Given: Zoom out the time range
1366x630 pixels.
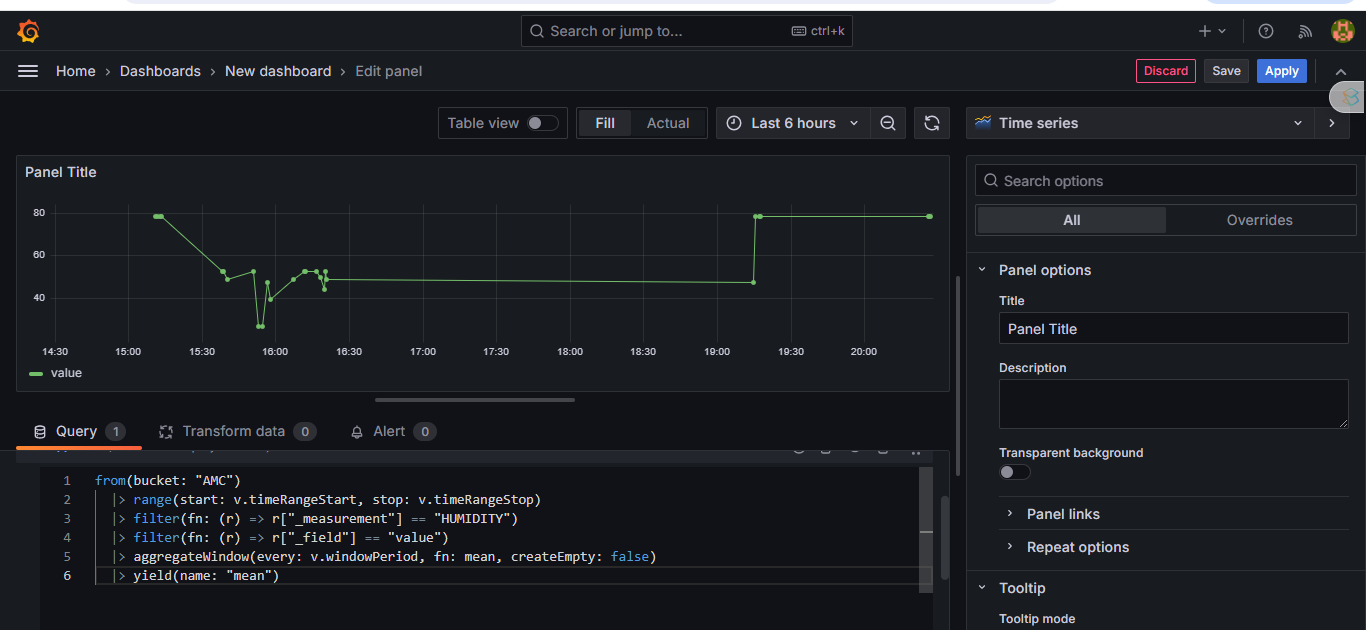Looking at the screenshot, I should (x=888, y=123).
